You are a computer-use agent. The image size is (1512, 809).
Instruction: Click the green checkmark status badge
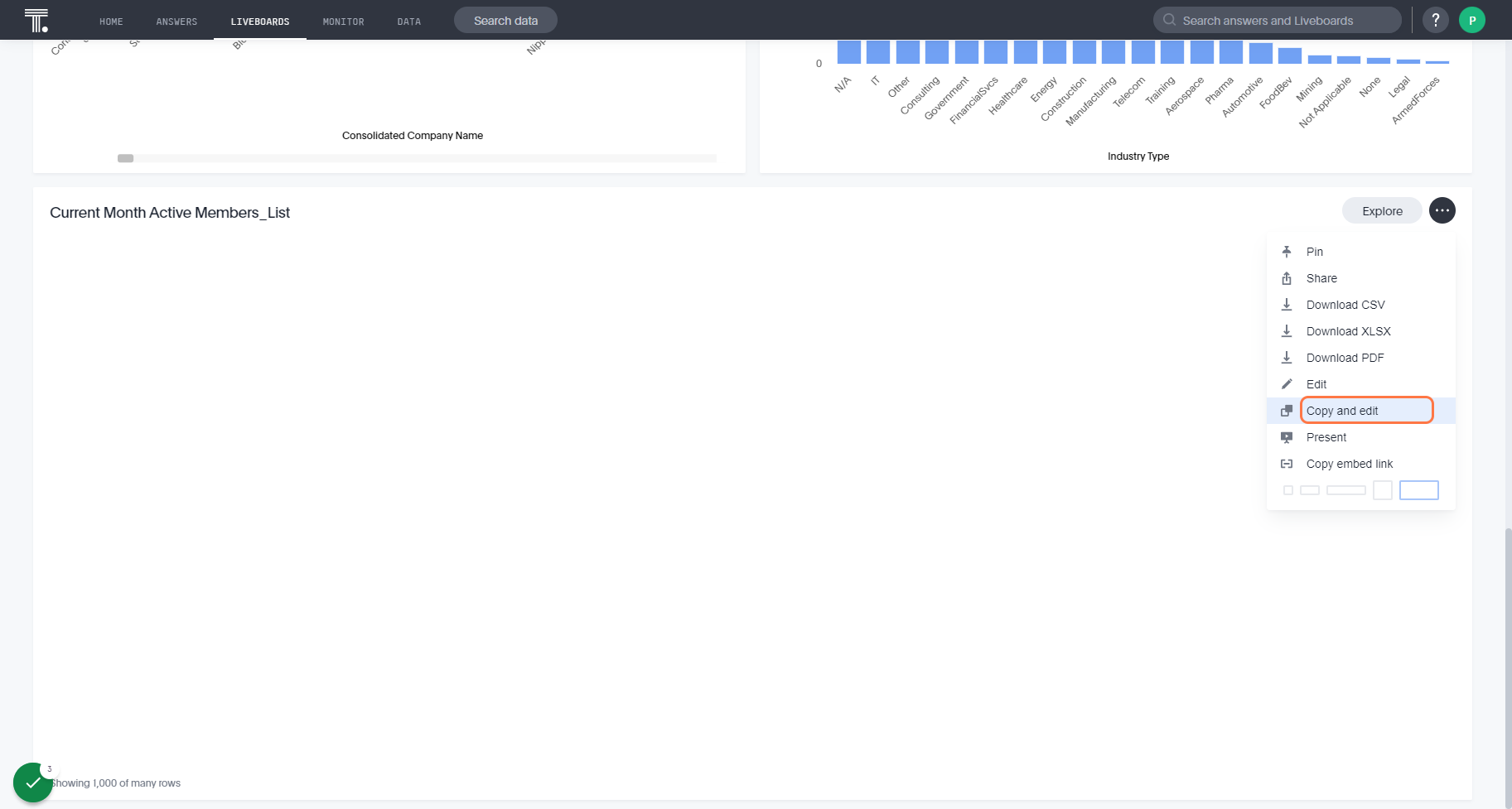click(33, 783)
